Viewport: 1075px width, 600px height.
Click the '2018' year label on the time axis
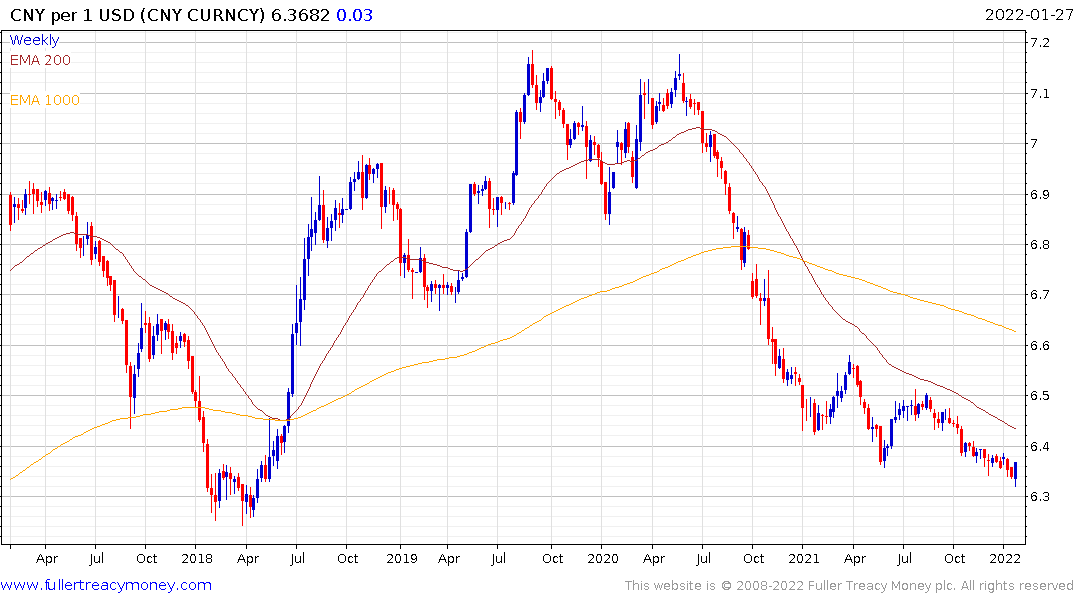(x=197, y=558)
